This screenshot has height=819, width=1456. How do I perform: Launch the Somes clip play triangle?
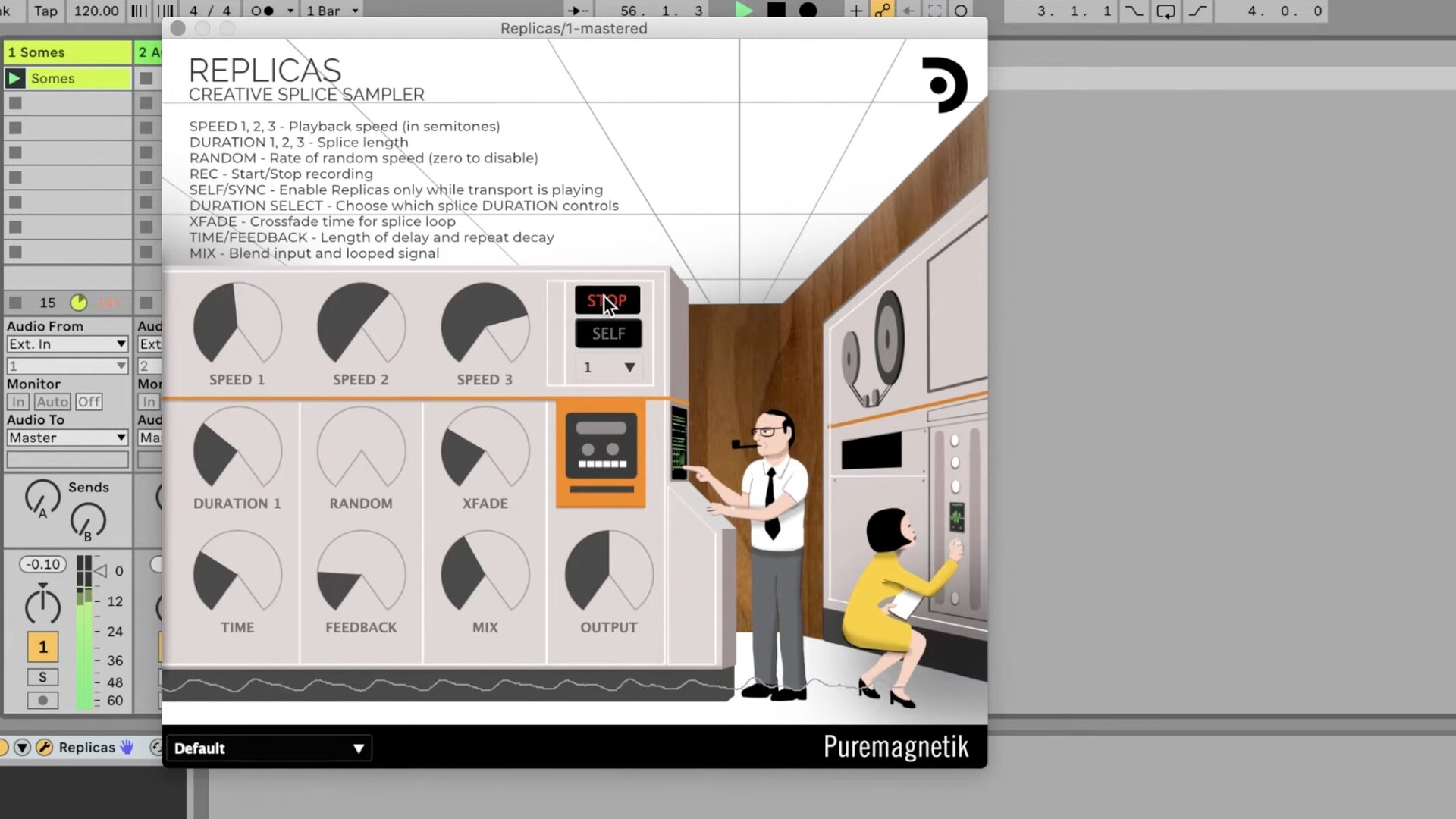[x=14, y=78]
